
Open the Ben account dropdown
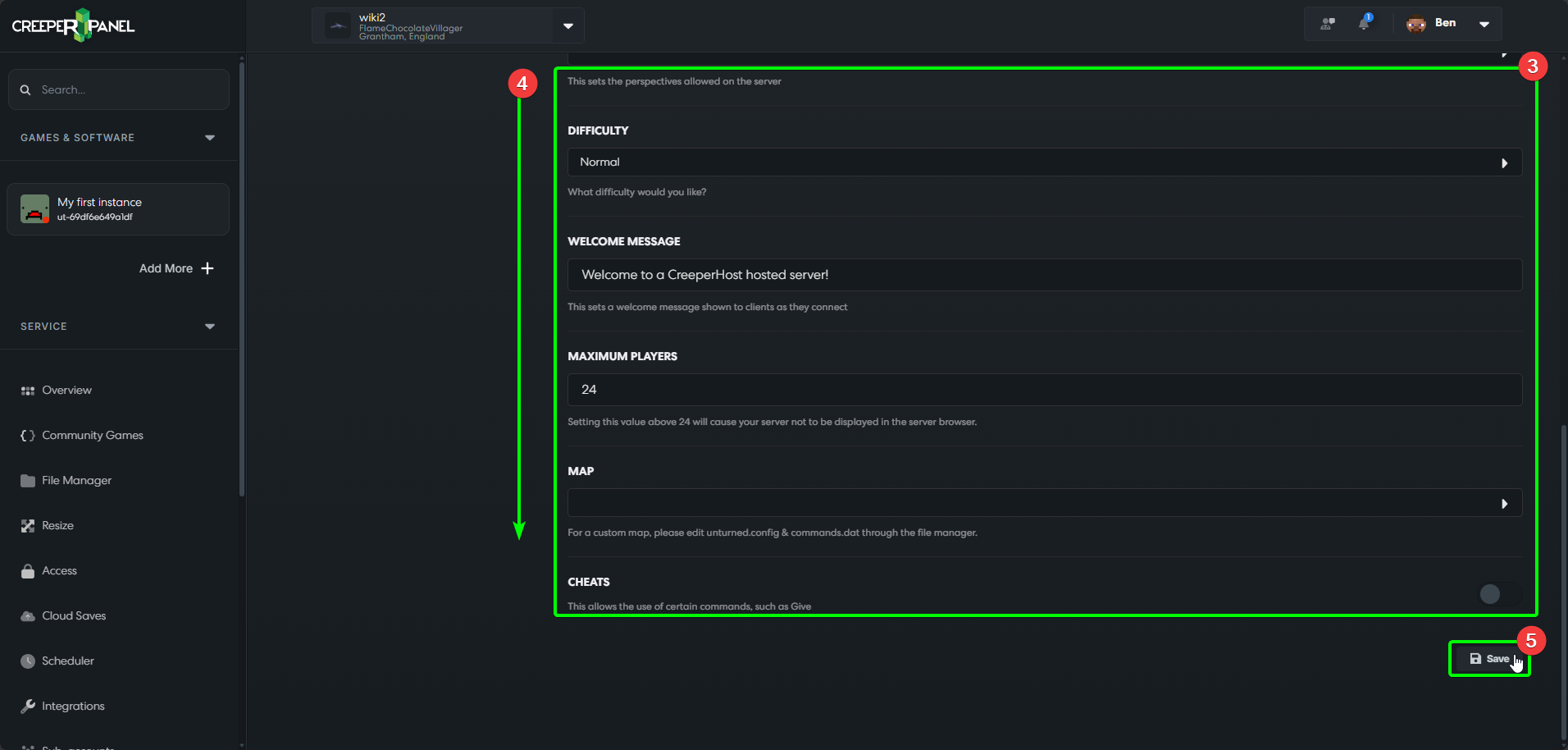[1484, 23]
